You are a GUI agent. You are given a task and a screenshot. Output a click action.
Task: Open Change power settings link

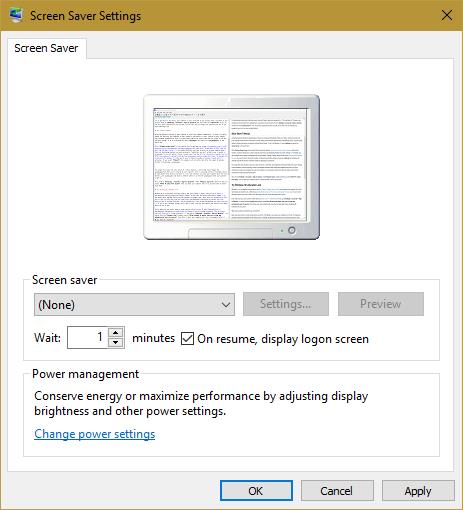pos(95,434)
